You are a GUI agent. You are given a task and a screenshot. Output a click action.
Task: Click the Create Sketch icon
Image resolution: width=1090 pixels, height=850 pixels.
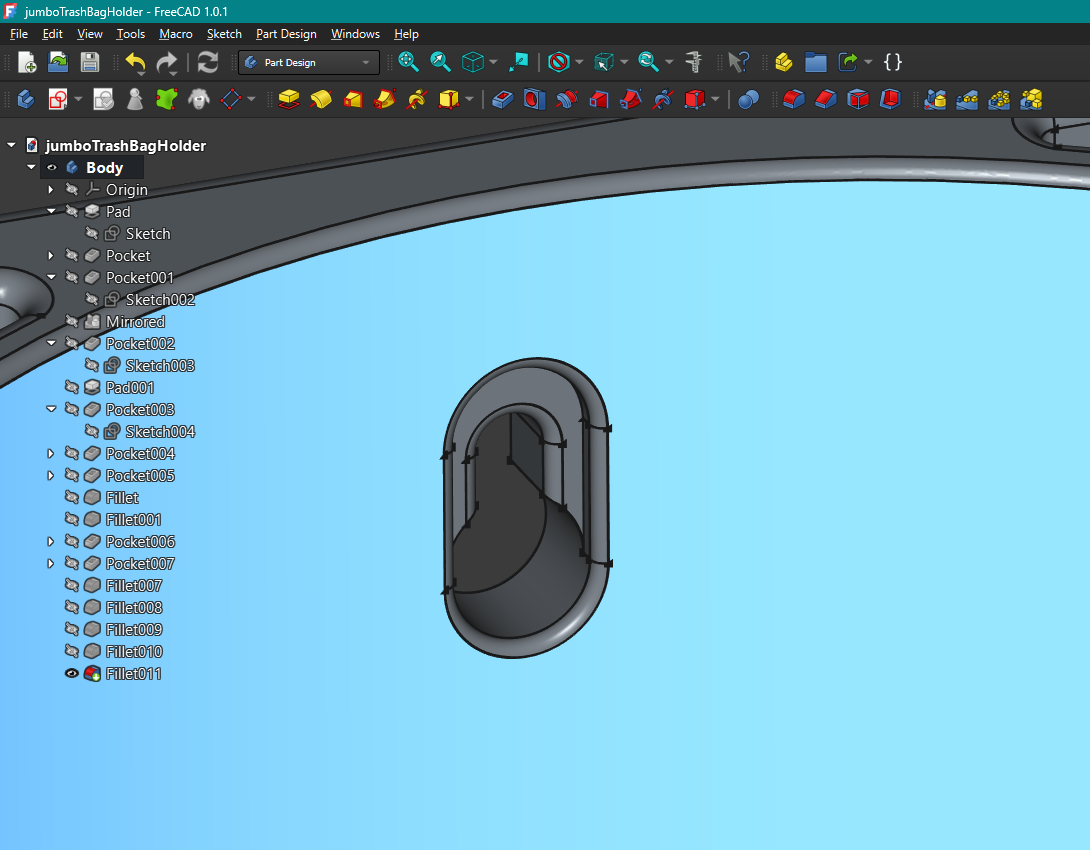tap(58, 99)
